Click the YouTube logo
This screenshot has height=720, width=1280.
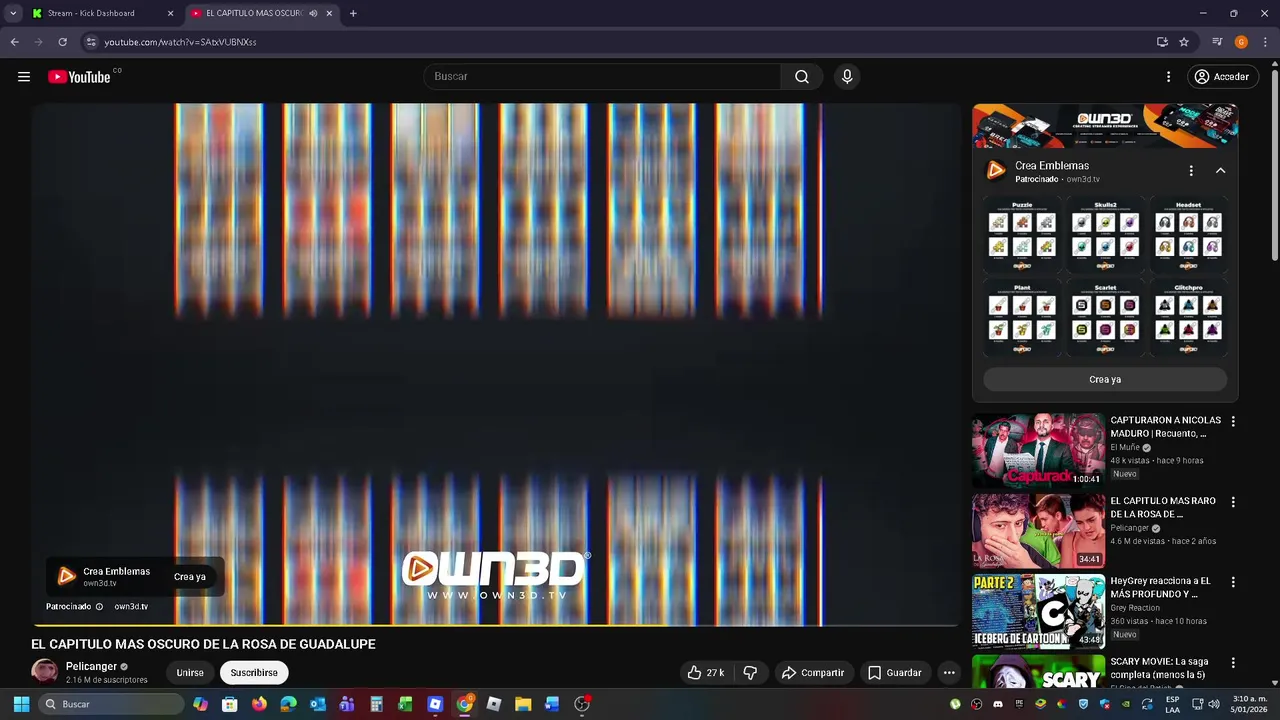79,77
